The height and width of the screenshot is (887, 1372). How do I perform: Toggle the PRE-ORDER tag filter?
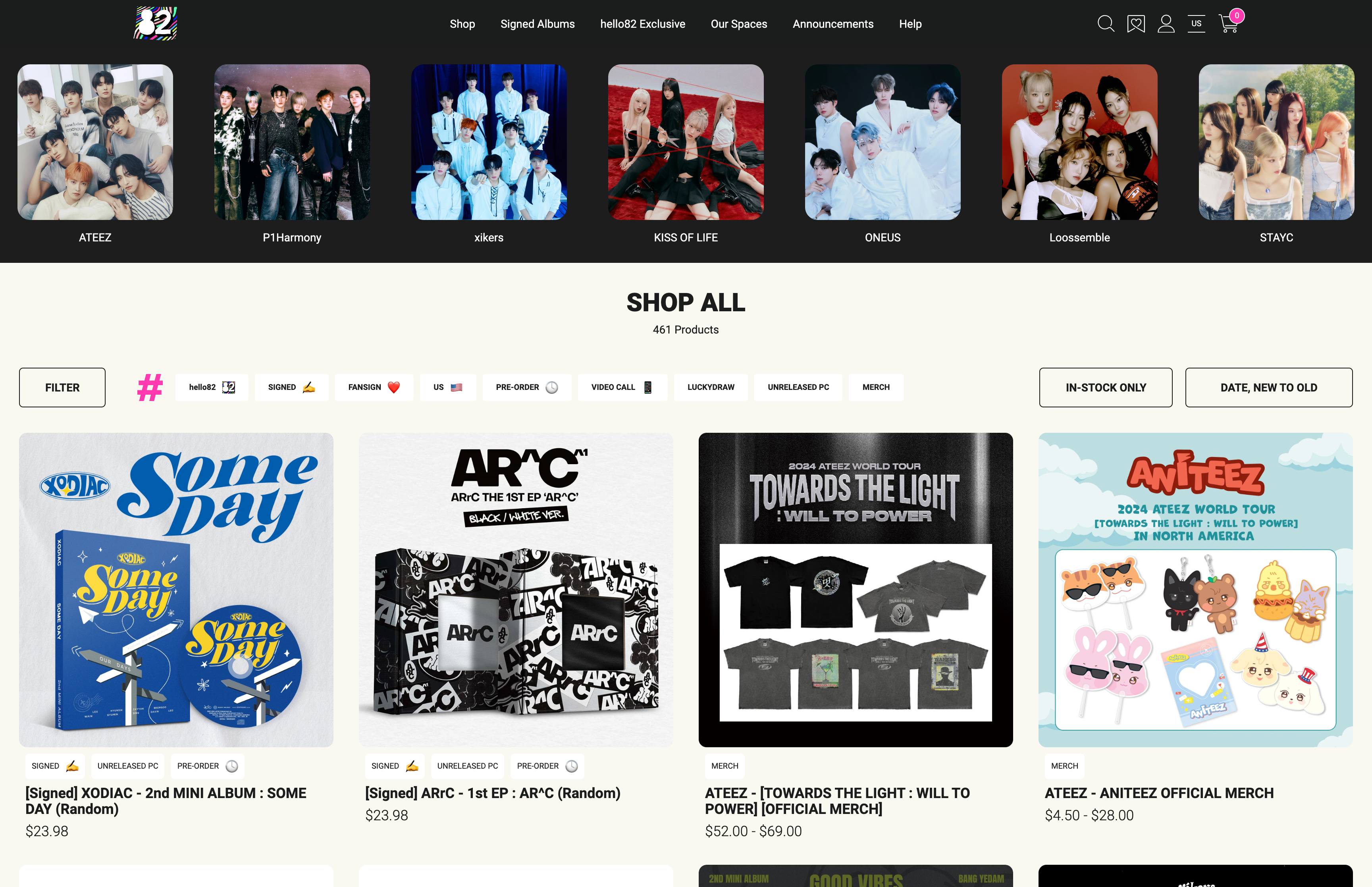click(527, 387)
